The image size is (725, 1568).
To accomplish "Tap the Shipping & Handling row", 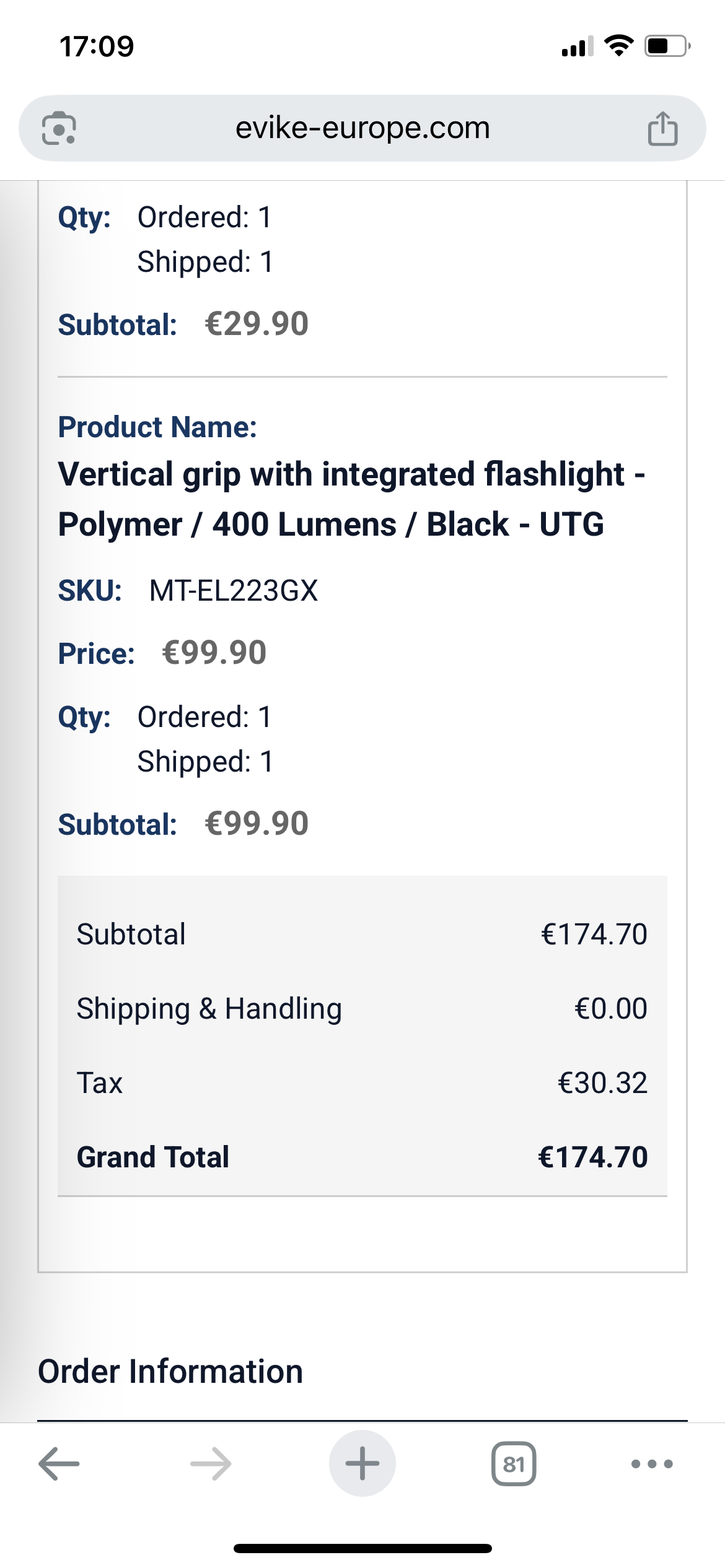I will (x=362, y=1008).
